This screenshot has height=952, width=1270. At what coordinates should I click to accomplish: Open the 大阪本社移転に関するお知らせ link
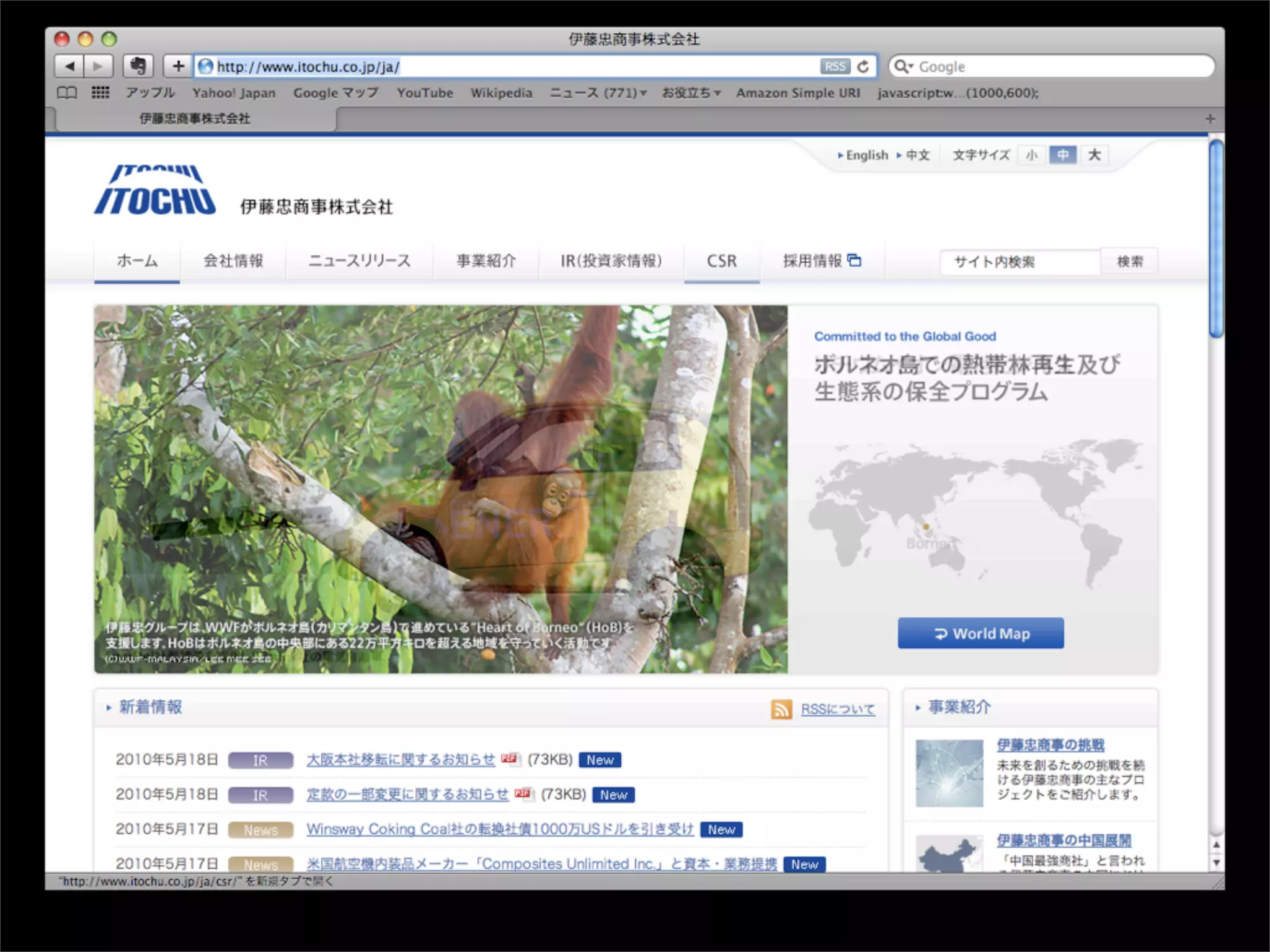click(401, 760)
